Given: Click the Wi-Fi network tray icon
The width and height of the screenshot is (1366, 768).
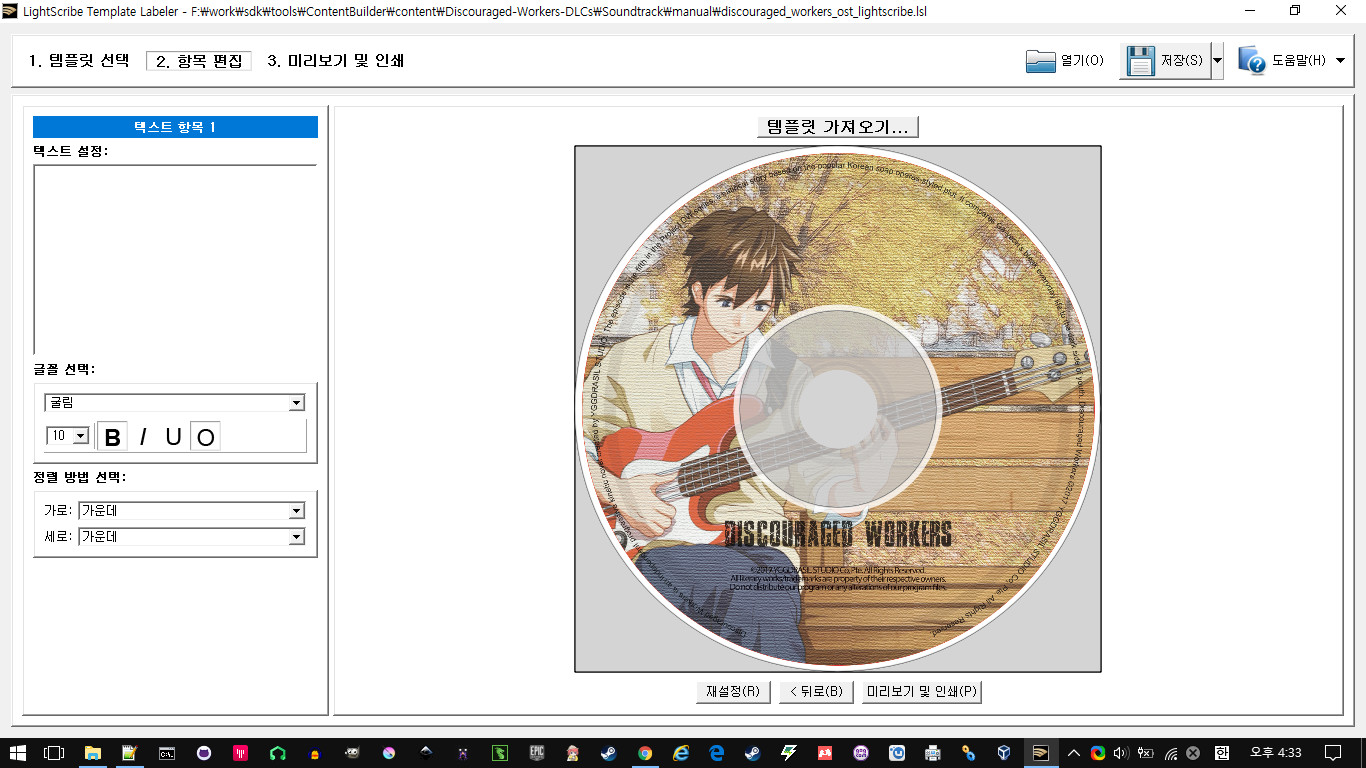Looking at the screenshot, I should (1171, 753).
